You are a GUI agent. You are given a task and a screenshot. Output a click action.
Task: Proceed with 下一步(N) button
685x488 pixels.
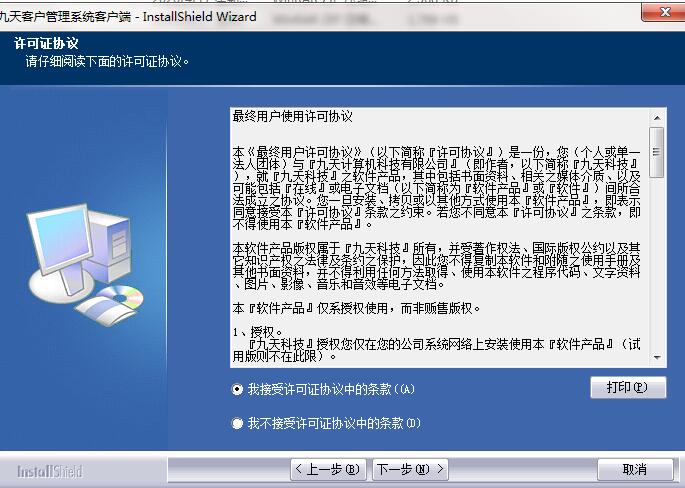410,469
